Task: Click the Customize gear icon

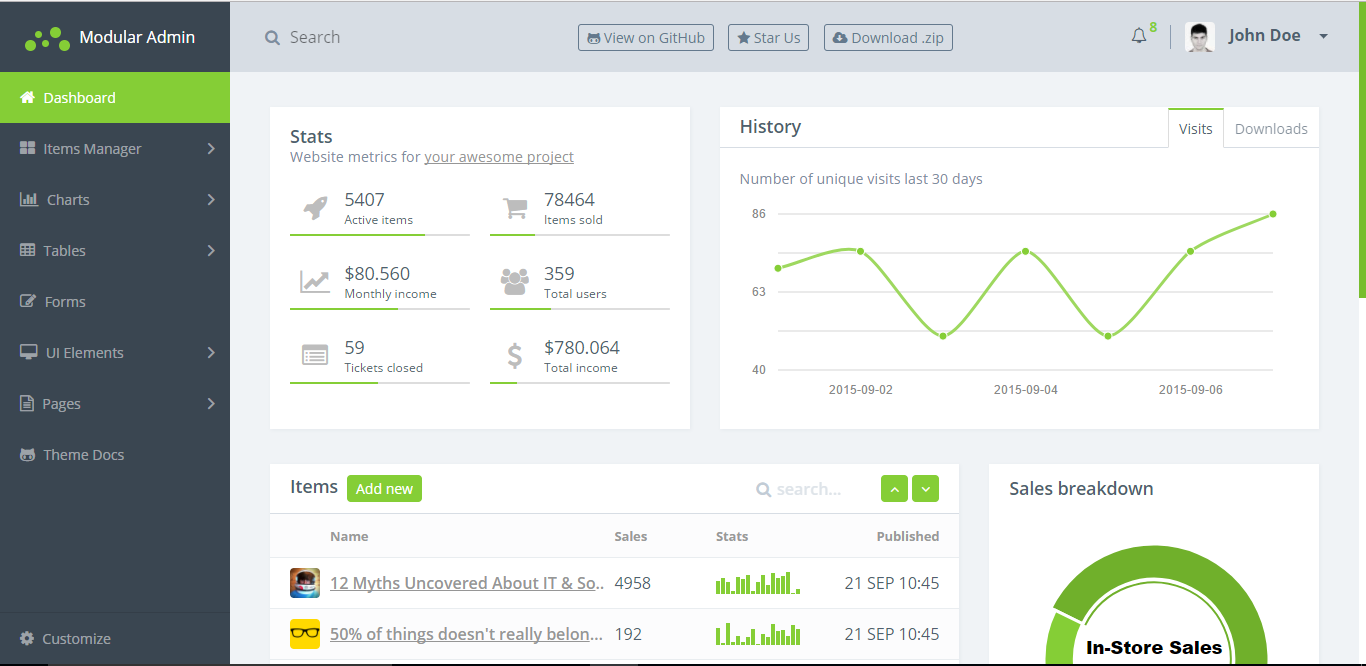Action: [27, 638]
